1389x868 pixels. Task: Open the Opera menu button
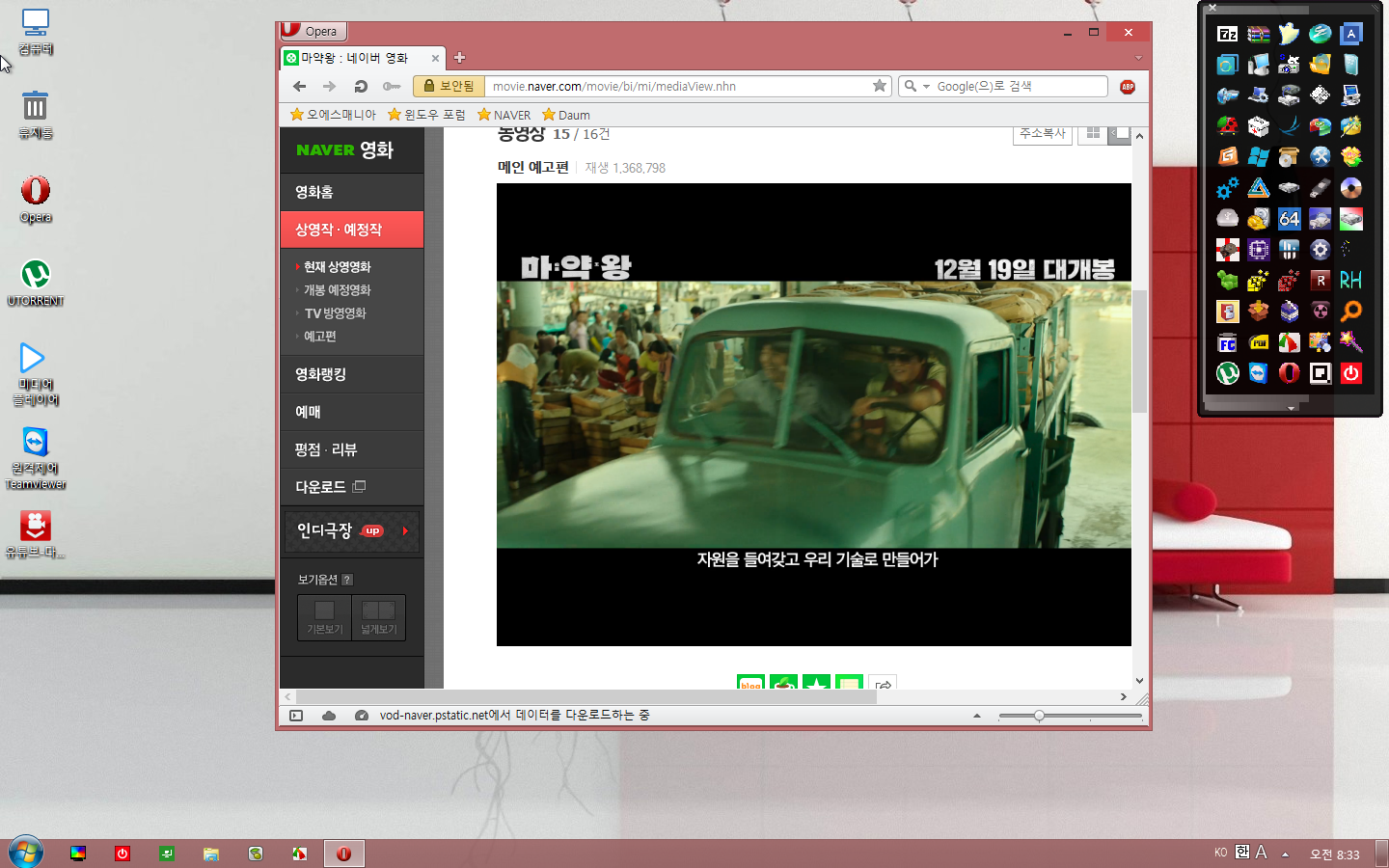click(313, 31)
